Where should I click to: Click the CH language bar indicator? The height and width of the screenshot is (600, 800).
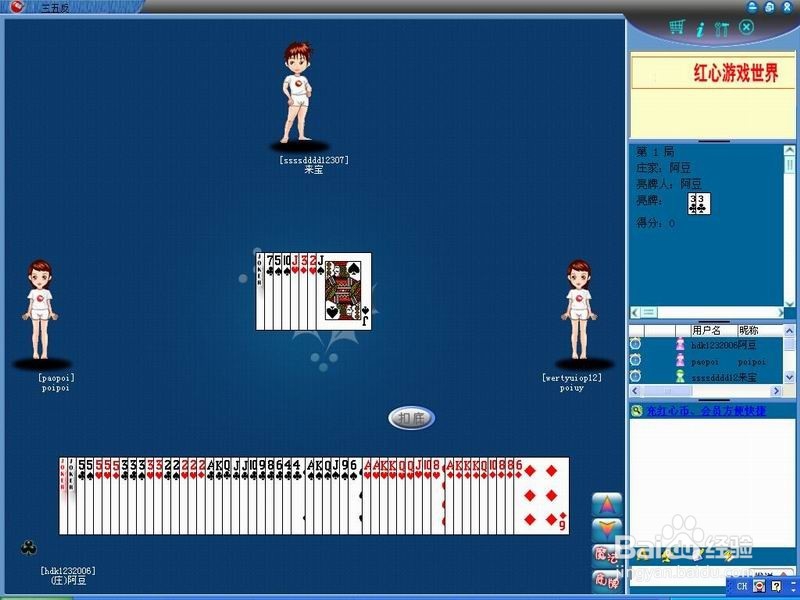coord(742,586)
